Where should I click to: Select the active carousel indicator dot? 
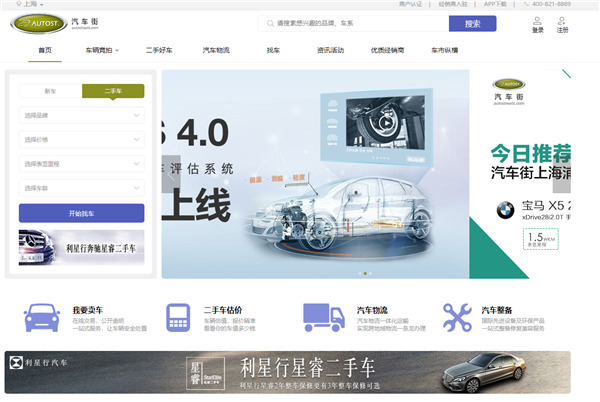[365, 273]
